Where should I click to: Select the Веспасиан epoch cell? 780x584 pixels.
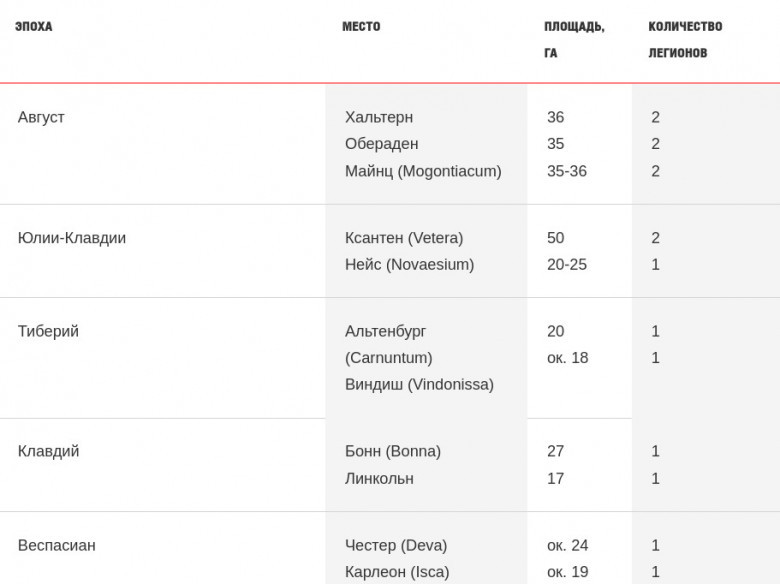tap(57, 545)
